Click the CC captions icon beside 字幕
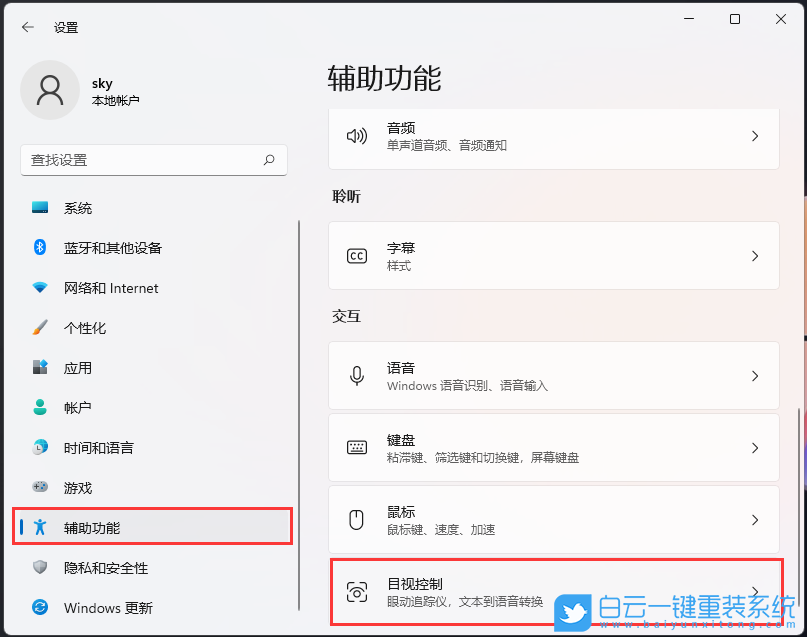This screenshot has height=637, width=807. point(357,255)
